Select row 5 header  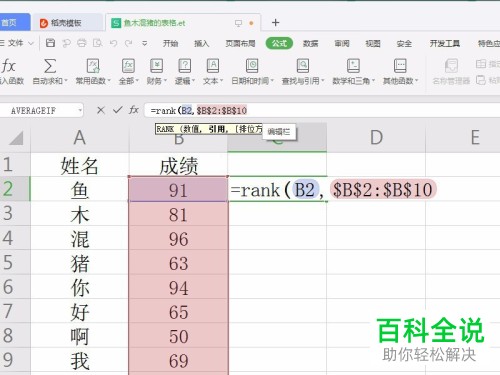point(15,262)
